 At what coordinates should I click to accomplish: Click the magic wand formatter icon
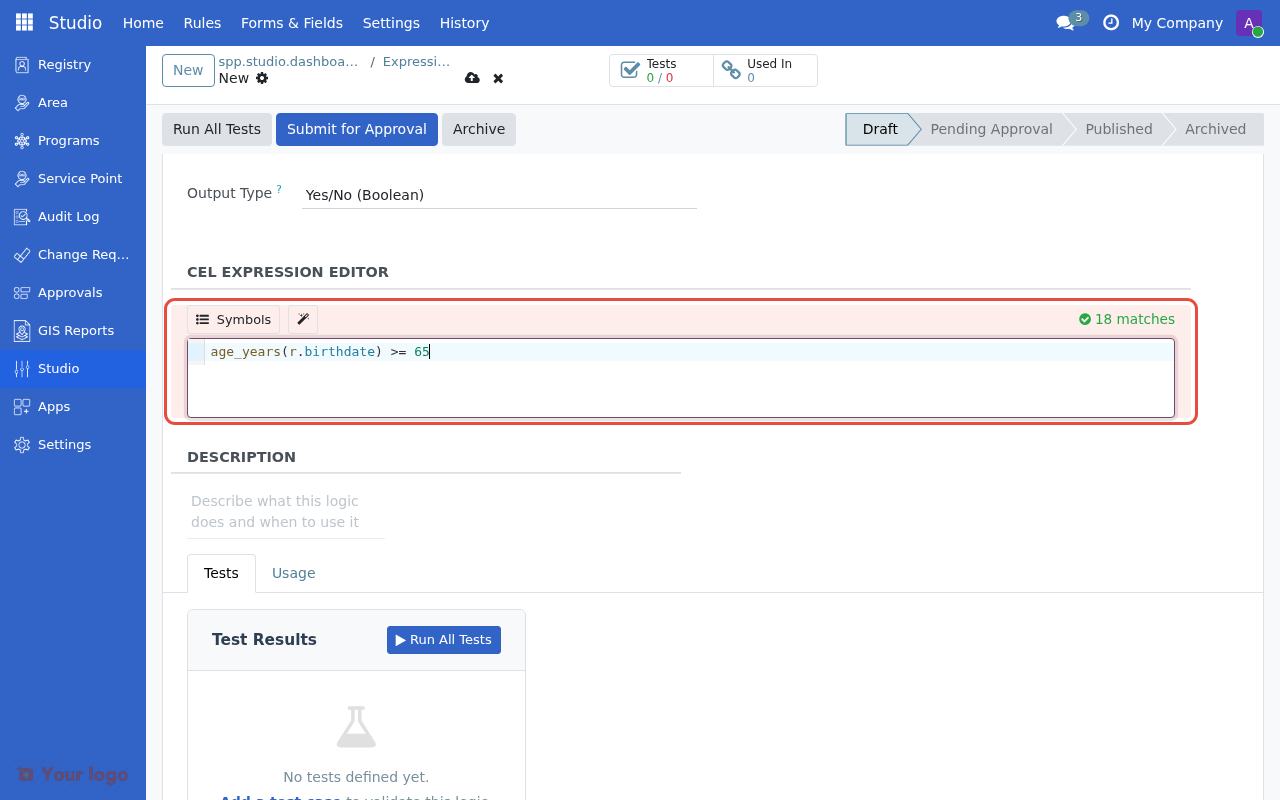coord(302,319)
